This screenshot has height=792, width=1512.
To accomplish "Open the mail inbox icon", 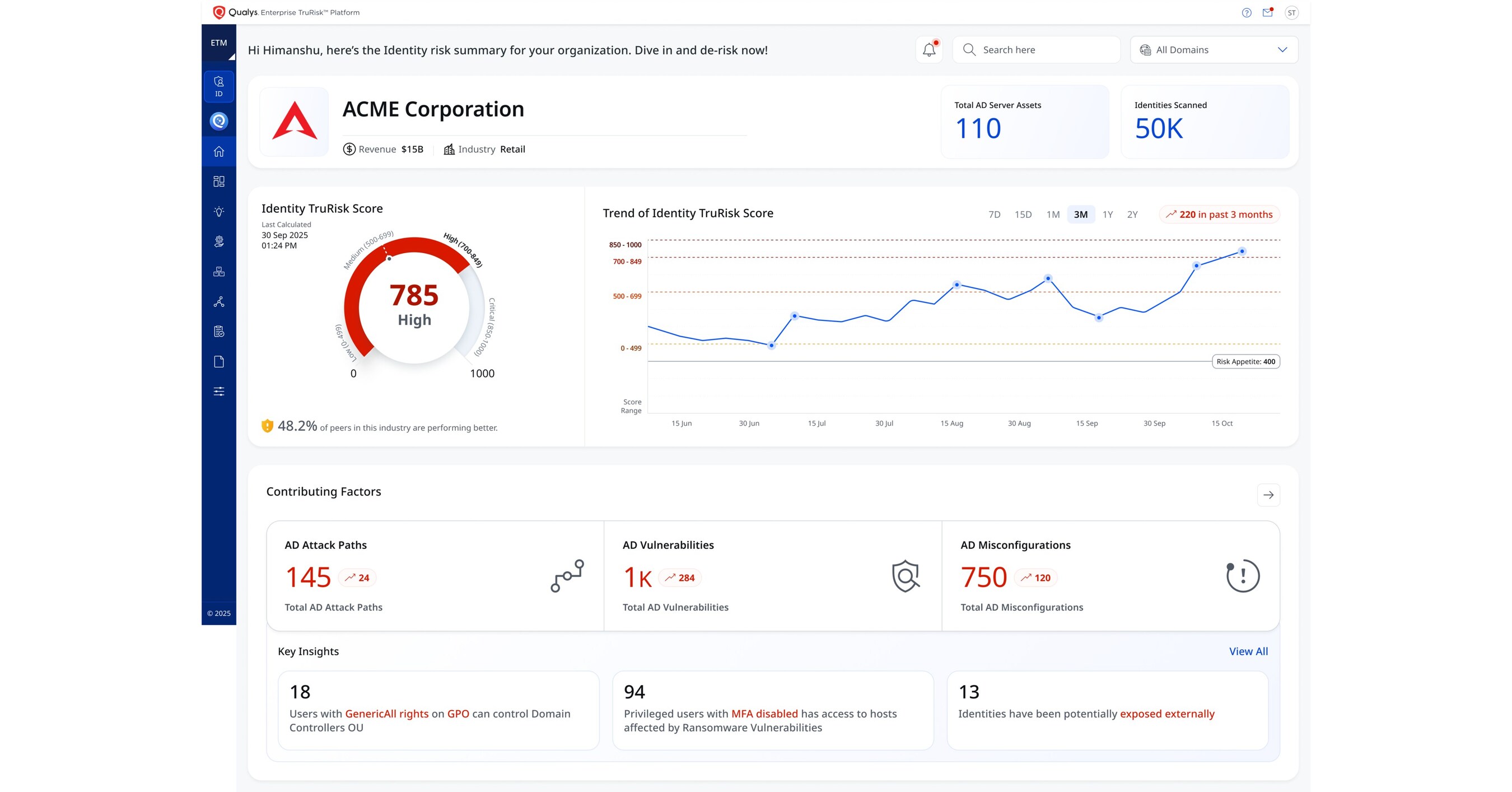I will coord(1268,13).
